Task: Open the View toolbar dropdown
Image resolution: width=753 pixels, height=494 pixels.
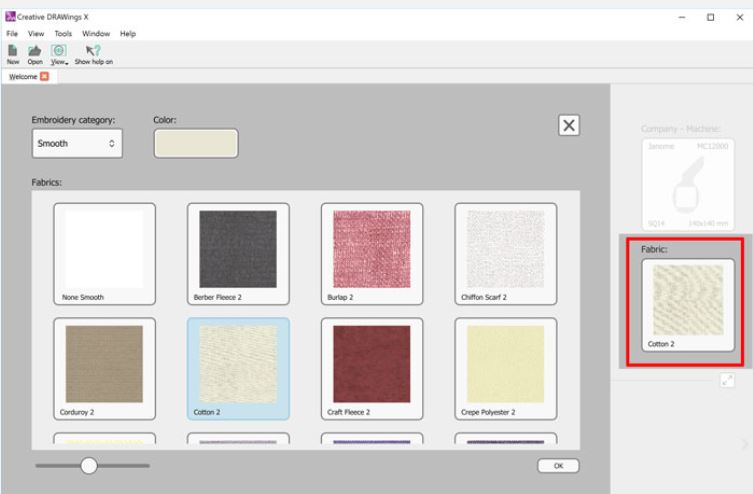Action: point(59,53)
